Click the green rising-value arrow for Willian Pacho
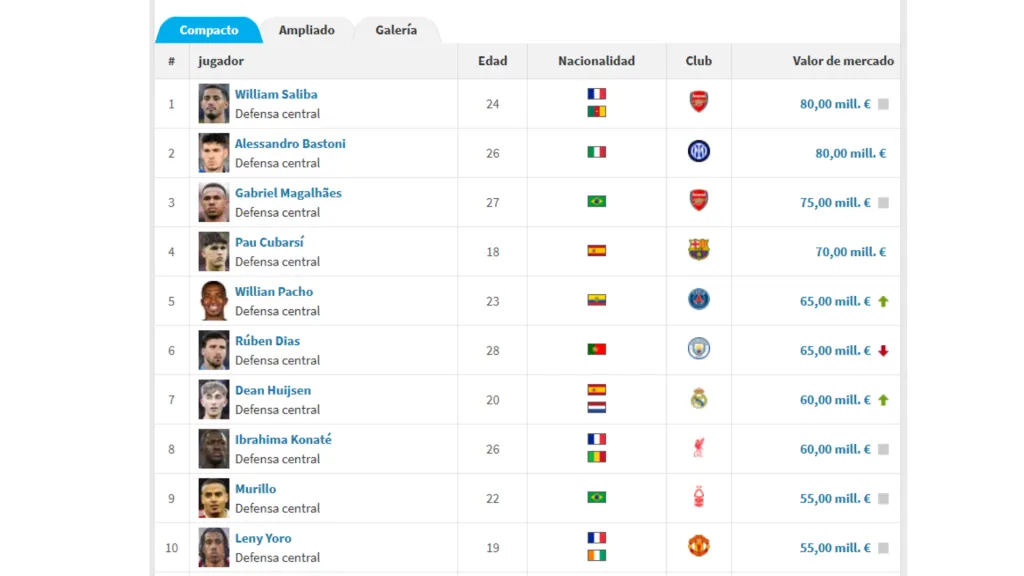The image size is (1024, 576). click(x=881, y=301)
